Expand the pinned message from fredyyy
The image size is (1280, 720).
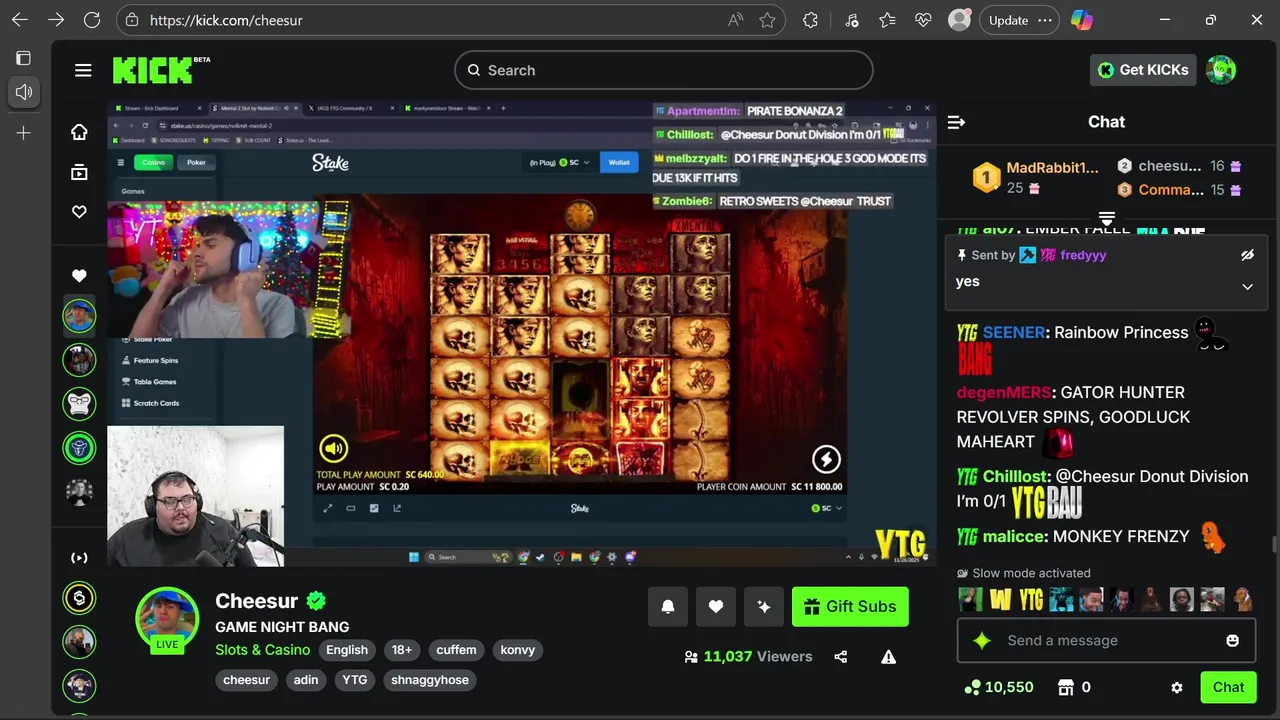tap(1247, 287)
